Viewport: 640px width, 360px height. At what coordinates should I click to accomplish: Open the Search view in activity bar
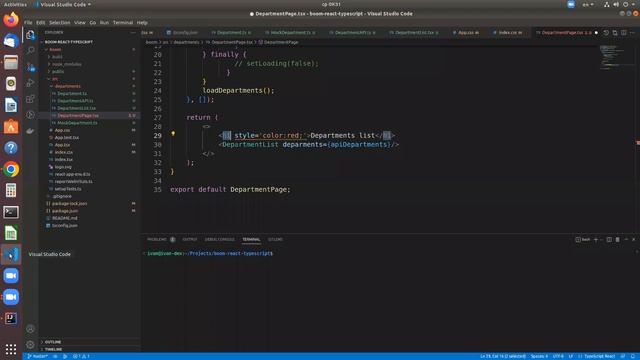click(x=30, y=51)
